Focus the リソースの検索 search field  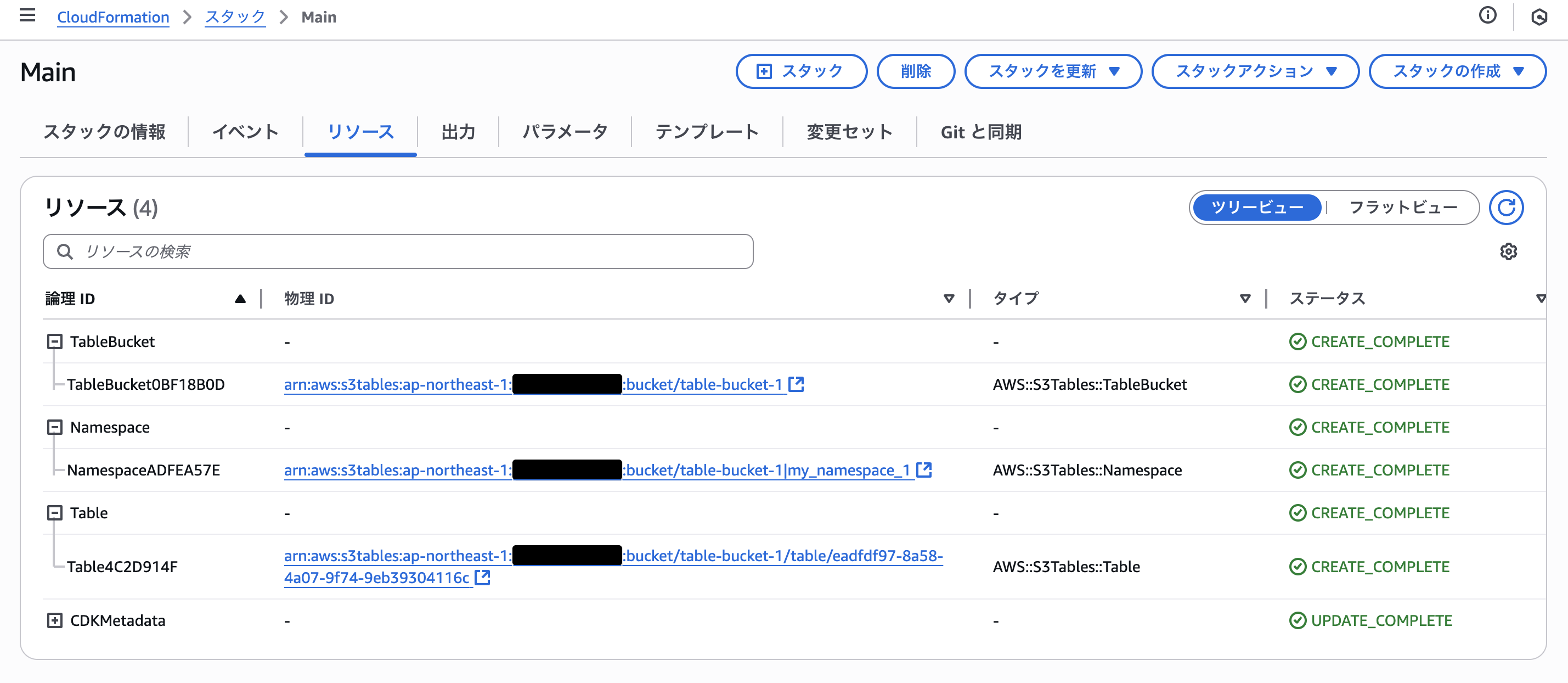click(398, 251)
